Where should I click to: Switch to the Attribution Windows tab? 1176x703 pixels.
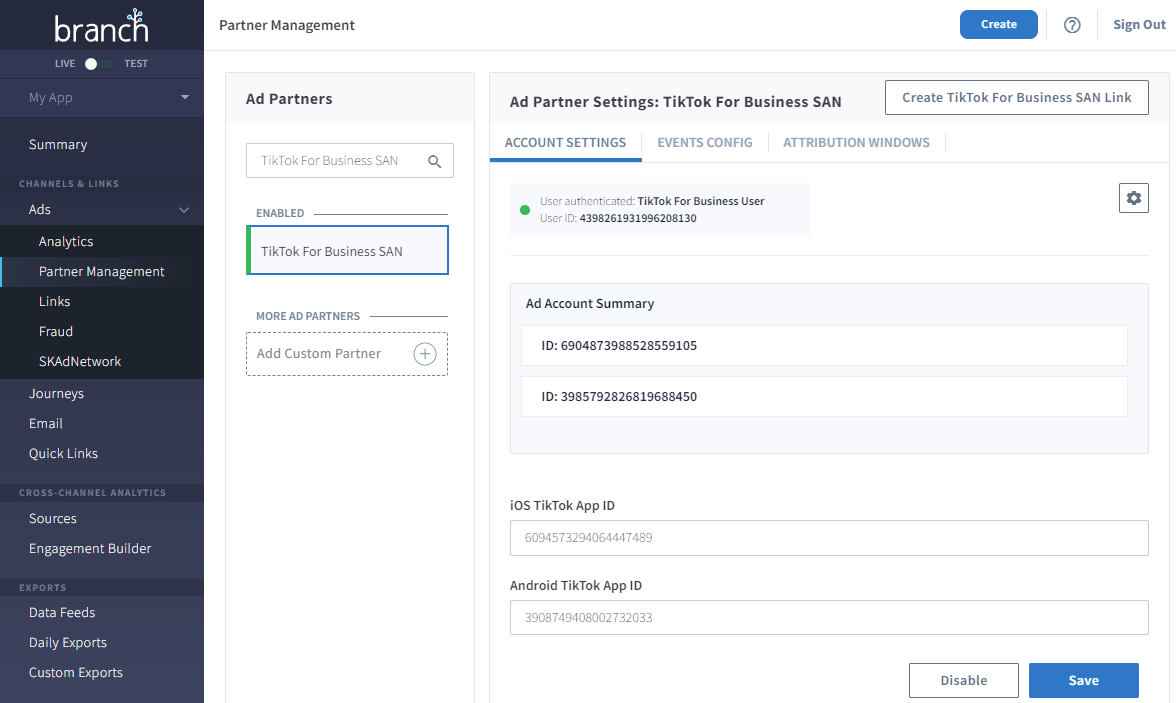click(x=856, y=143)
